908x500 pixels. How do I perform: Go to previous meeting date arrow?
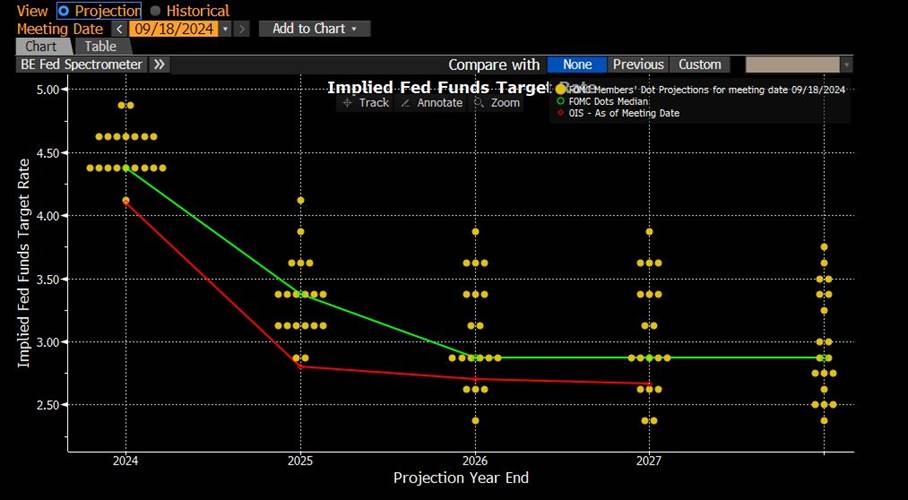point(119,29)
